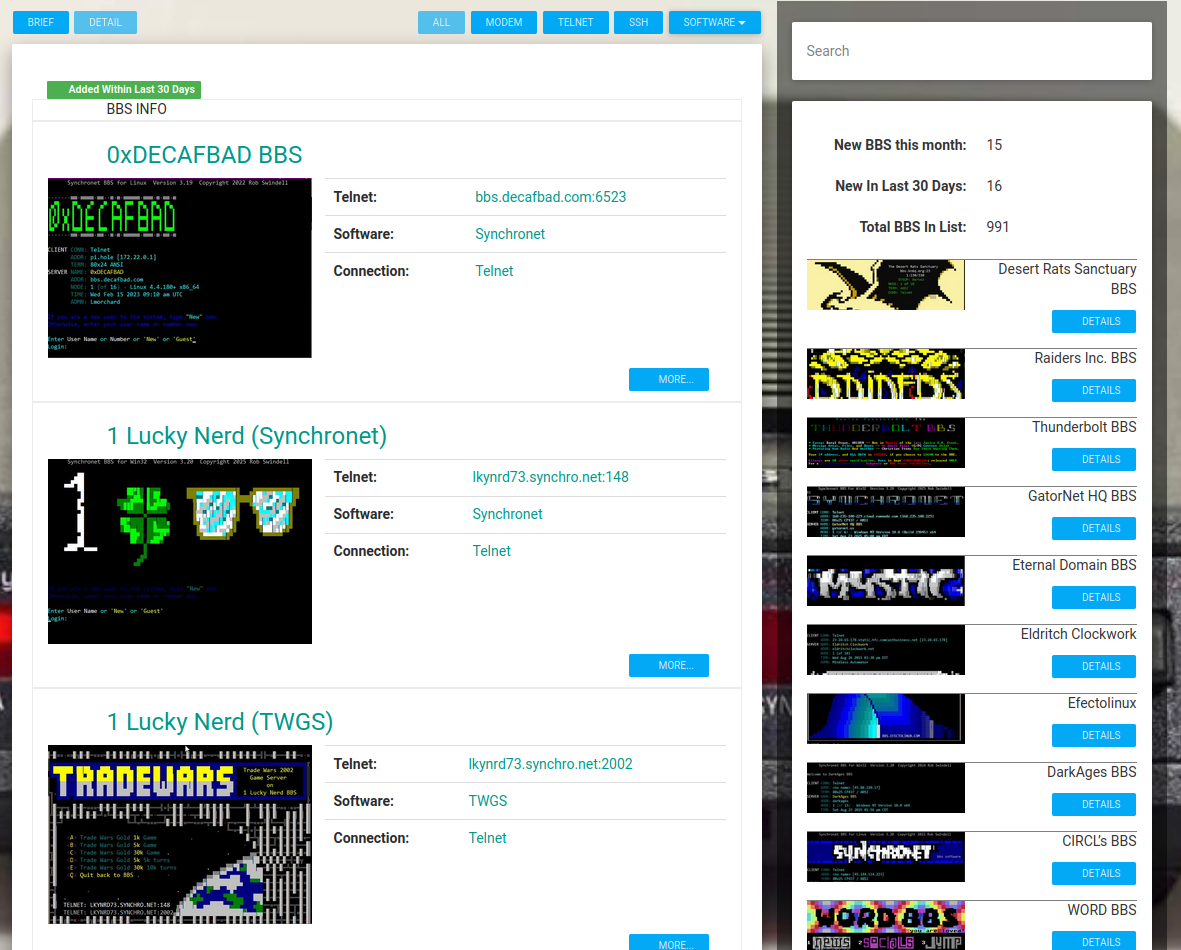1181x950 pixels.
Task: Click the Efectolinux name
Action: point(1102,703)
